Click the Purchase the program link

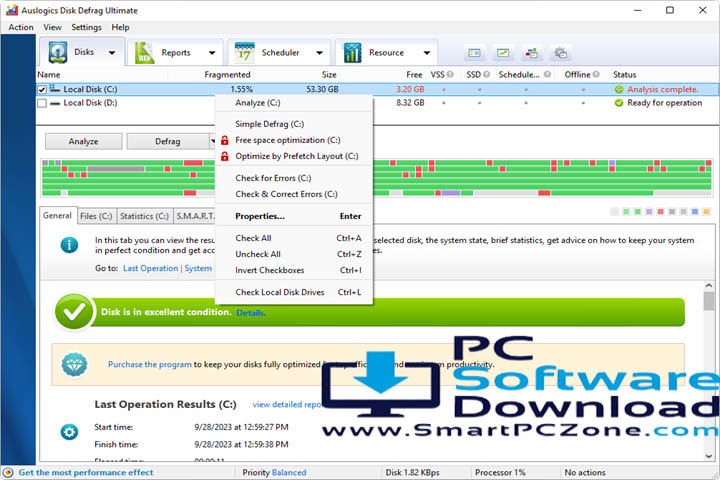point(150,364)
